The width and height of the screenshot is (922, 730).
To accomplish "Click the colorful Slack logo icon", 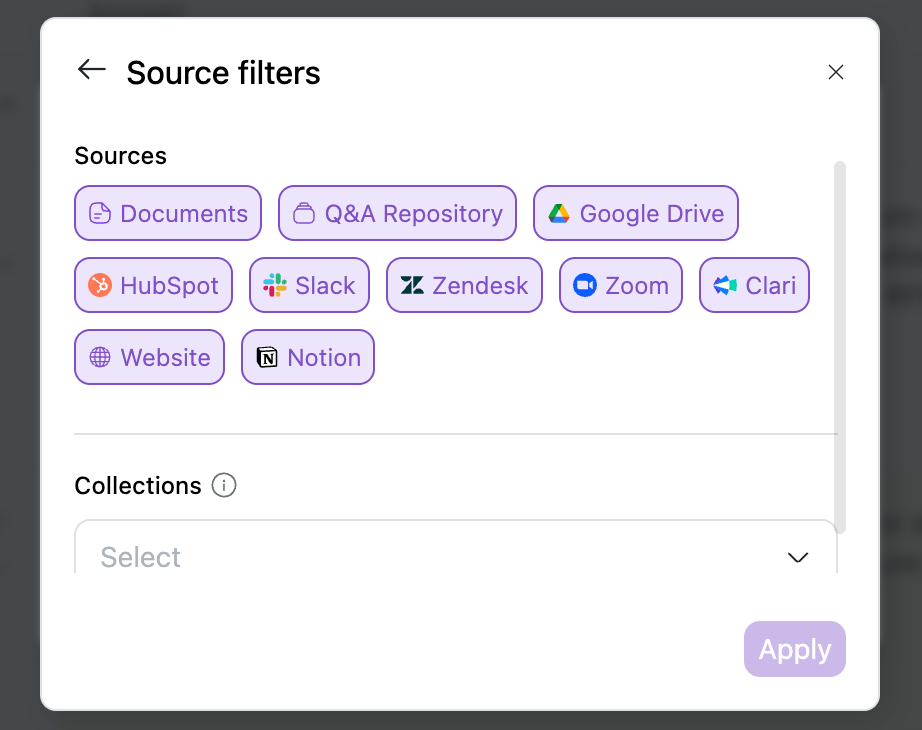I will [275, 286].
